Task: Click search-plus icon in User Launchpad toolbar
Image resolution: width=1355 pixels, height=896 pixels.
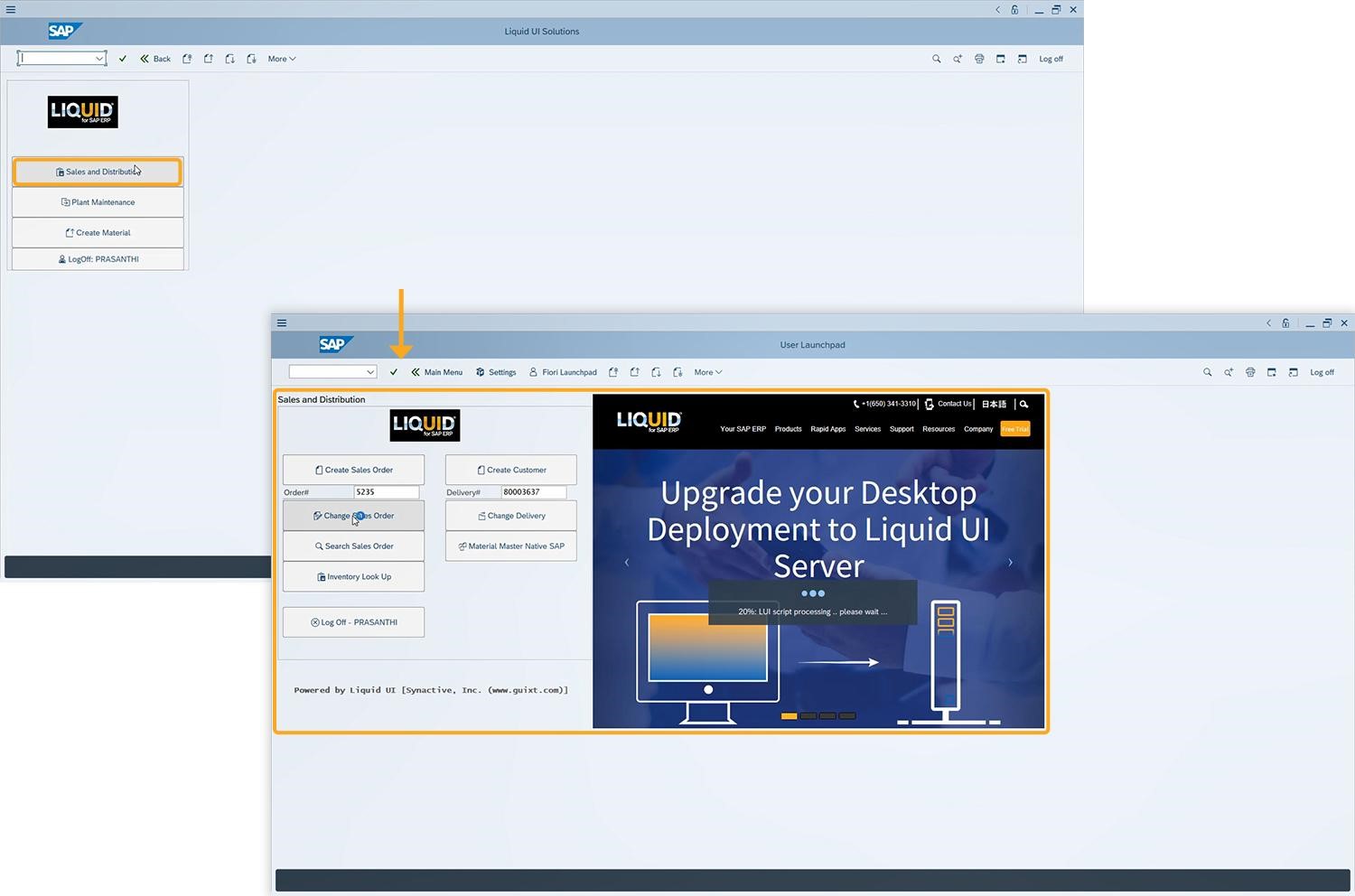Action: [x=1229, y=372]
